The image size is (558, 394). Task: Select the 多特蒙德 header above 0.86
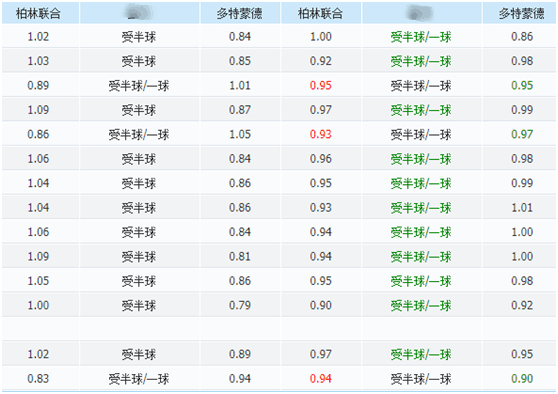pyautogui.click(x=521, y=14)
